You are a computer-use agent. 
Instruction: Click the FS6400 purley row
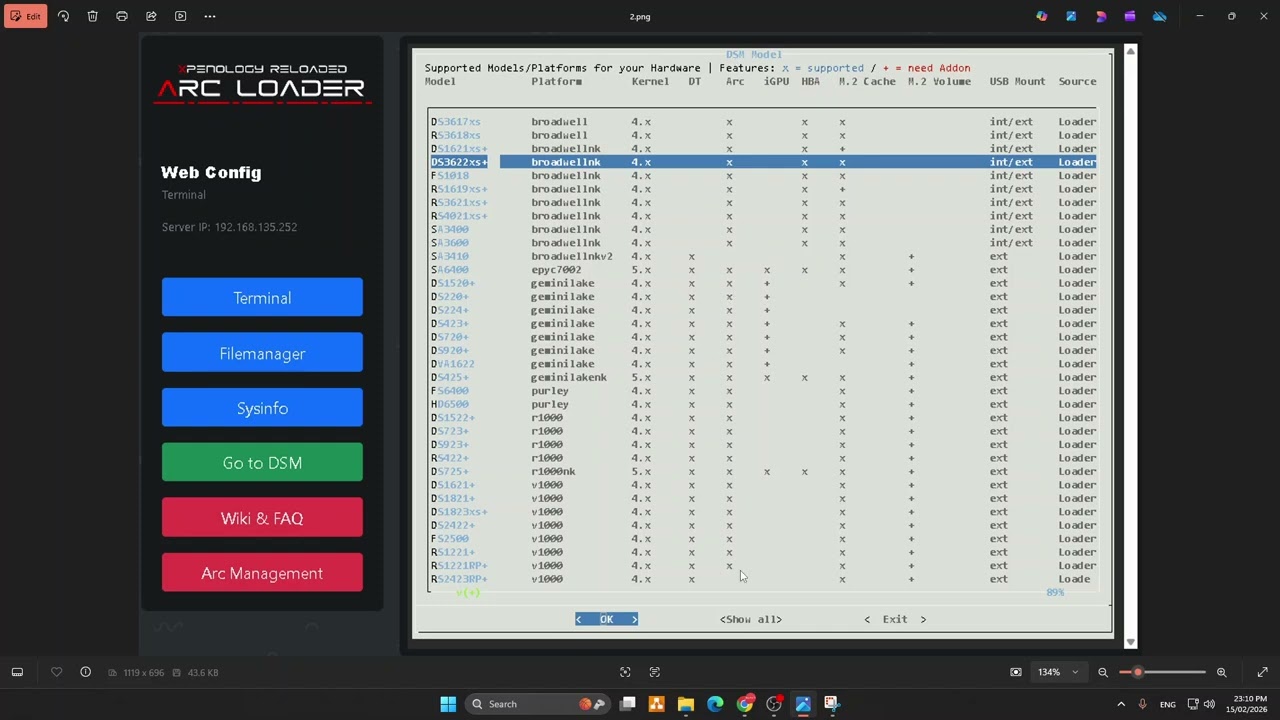pos(763,391)
